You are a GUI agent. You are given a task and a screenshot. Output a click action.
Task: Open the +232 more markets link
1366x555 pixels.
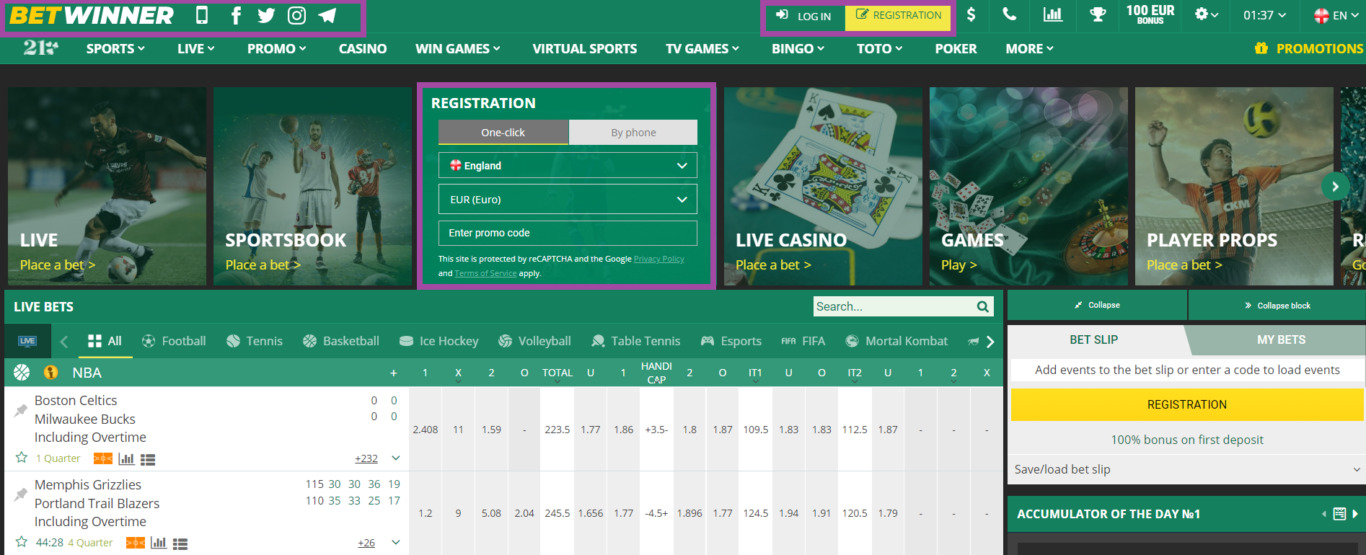click(x=366, y=459)
